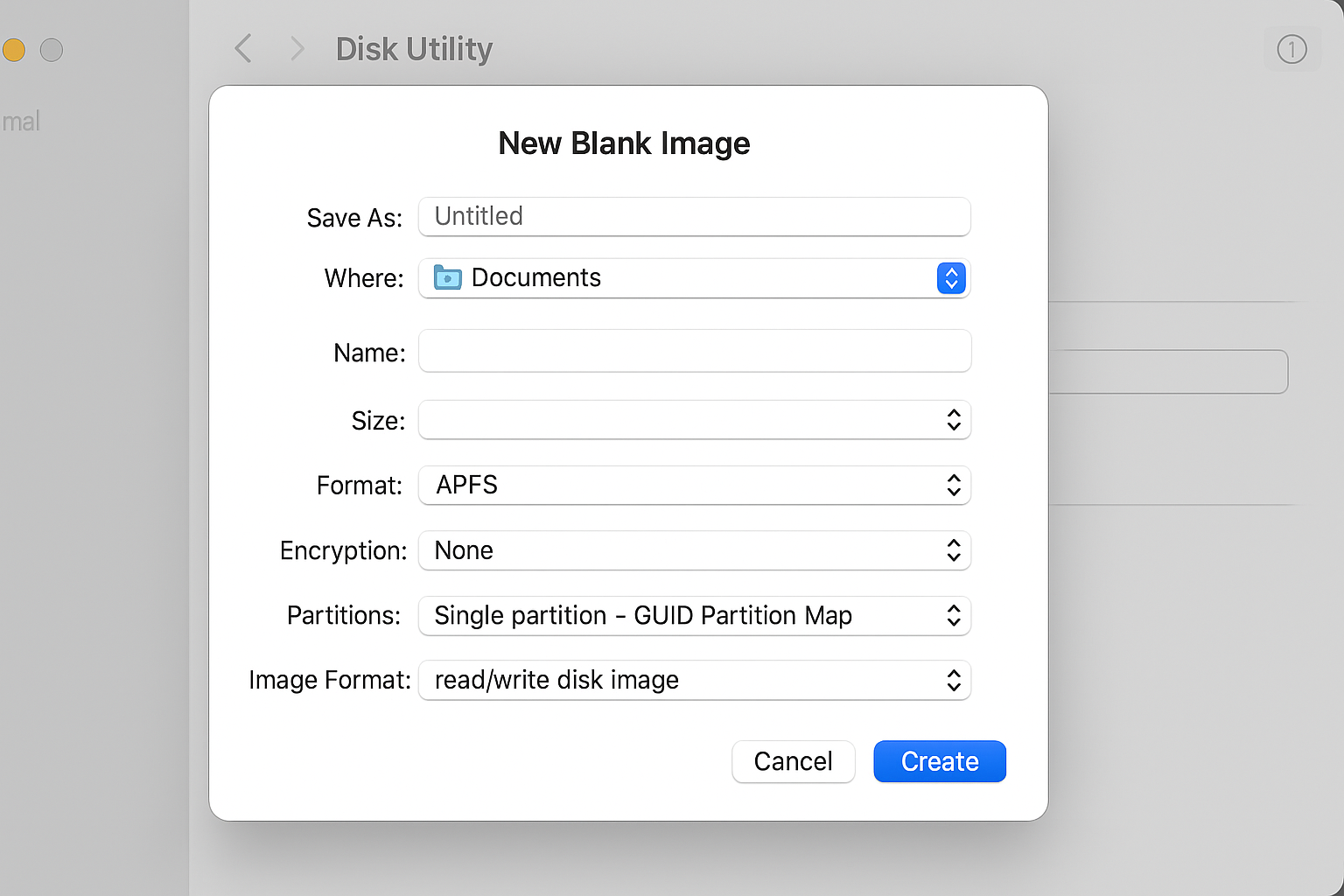This screenshot has height=896, width=1344.
Task: Open the info panel with the circled-i icon
Action: (x=1292, y=50)
